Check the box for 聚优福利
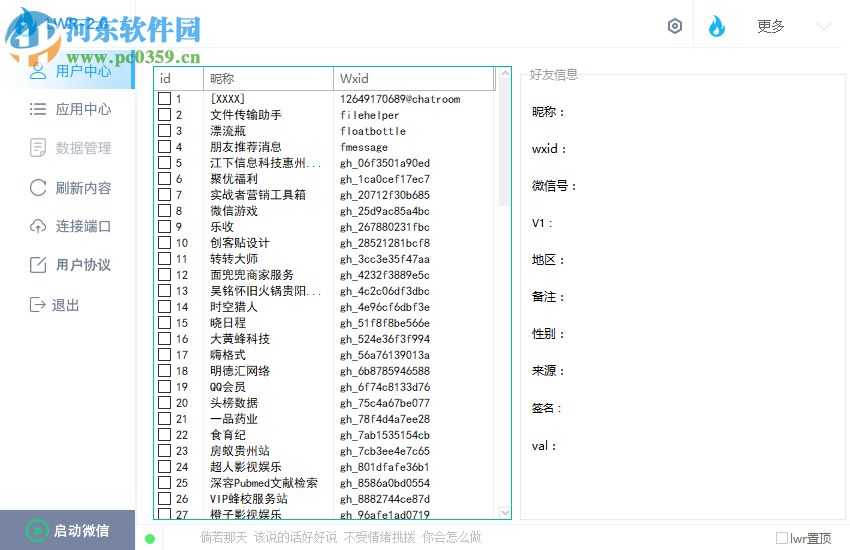 pyautogui.click(x=164, y=178)
